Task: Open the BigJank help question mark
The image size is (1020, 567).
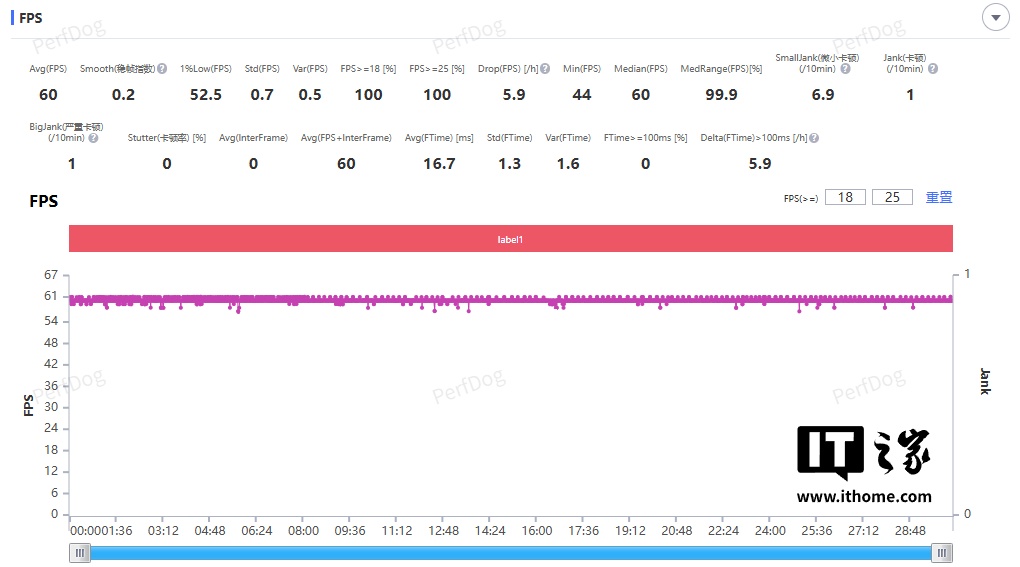Action: [x=93, y=138]
